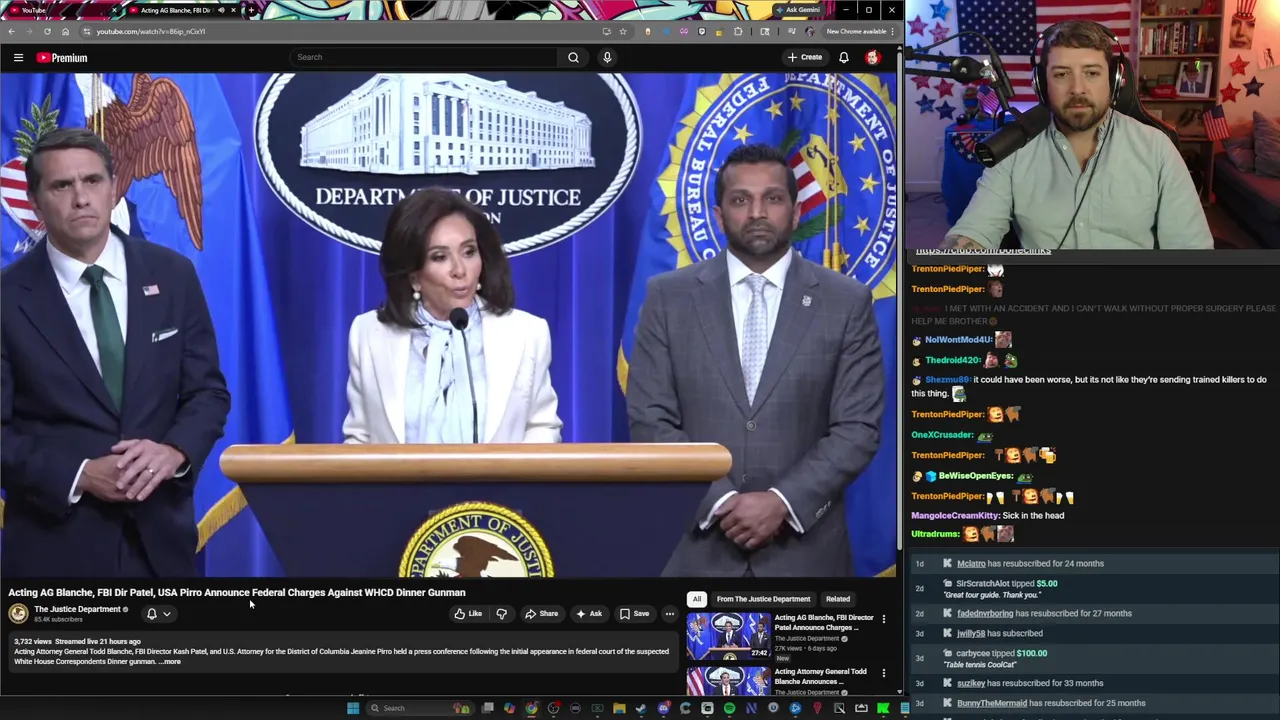Open the Windows Start menu
This screenshot has width=1280, height=720.
pos(353,708)
